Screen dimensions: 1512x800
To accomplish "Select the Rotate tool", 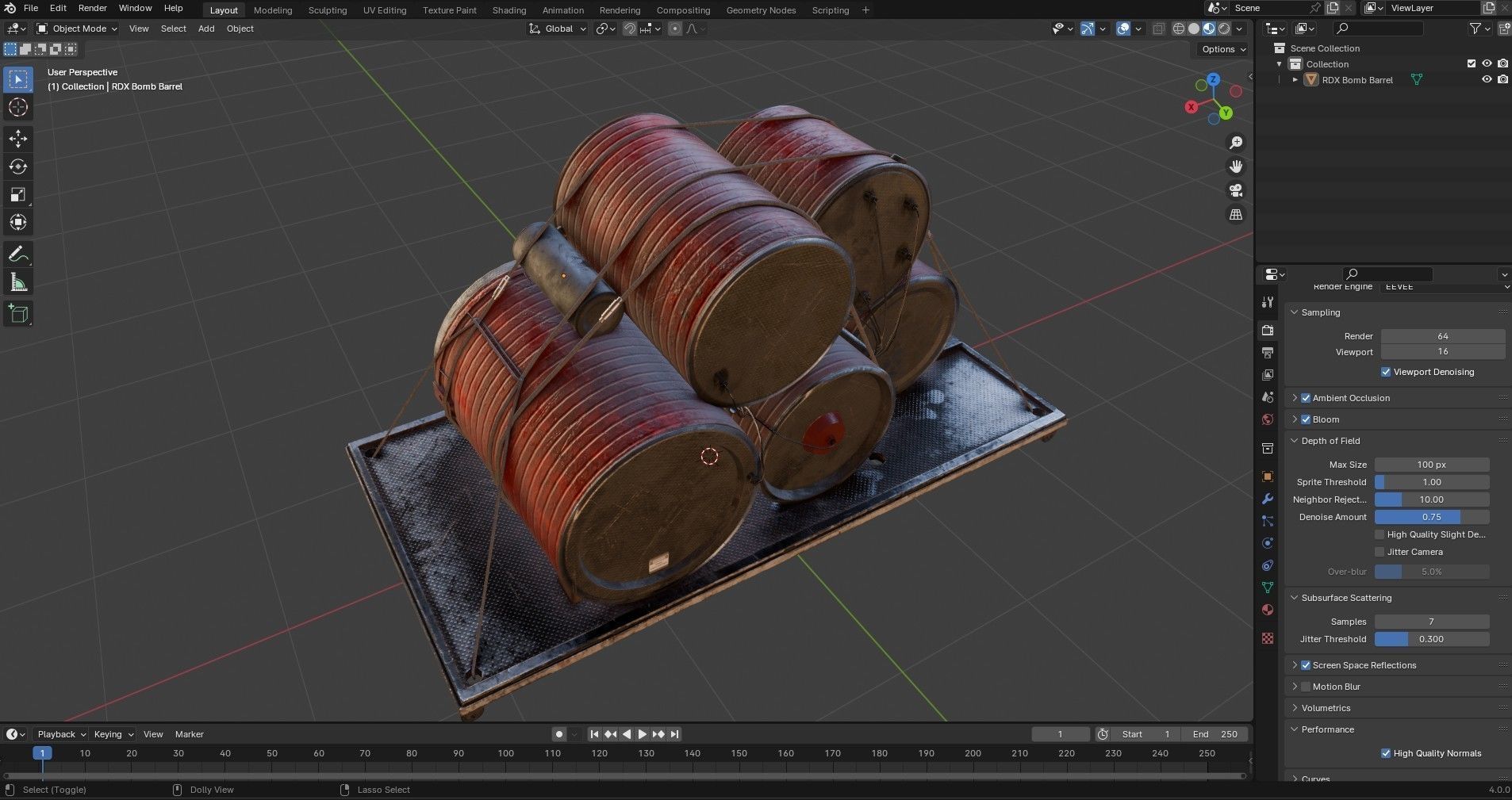I will 18,167.
